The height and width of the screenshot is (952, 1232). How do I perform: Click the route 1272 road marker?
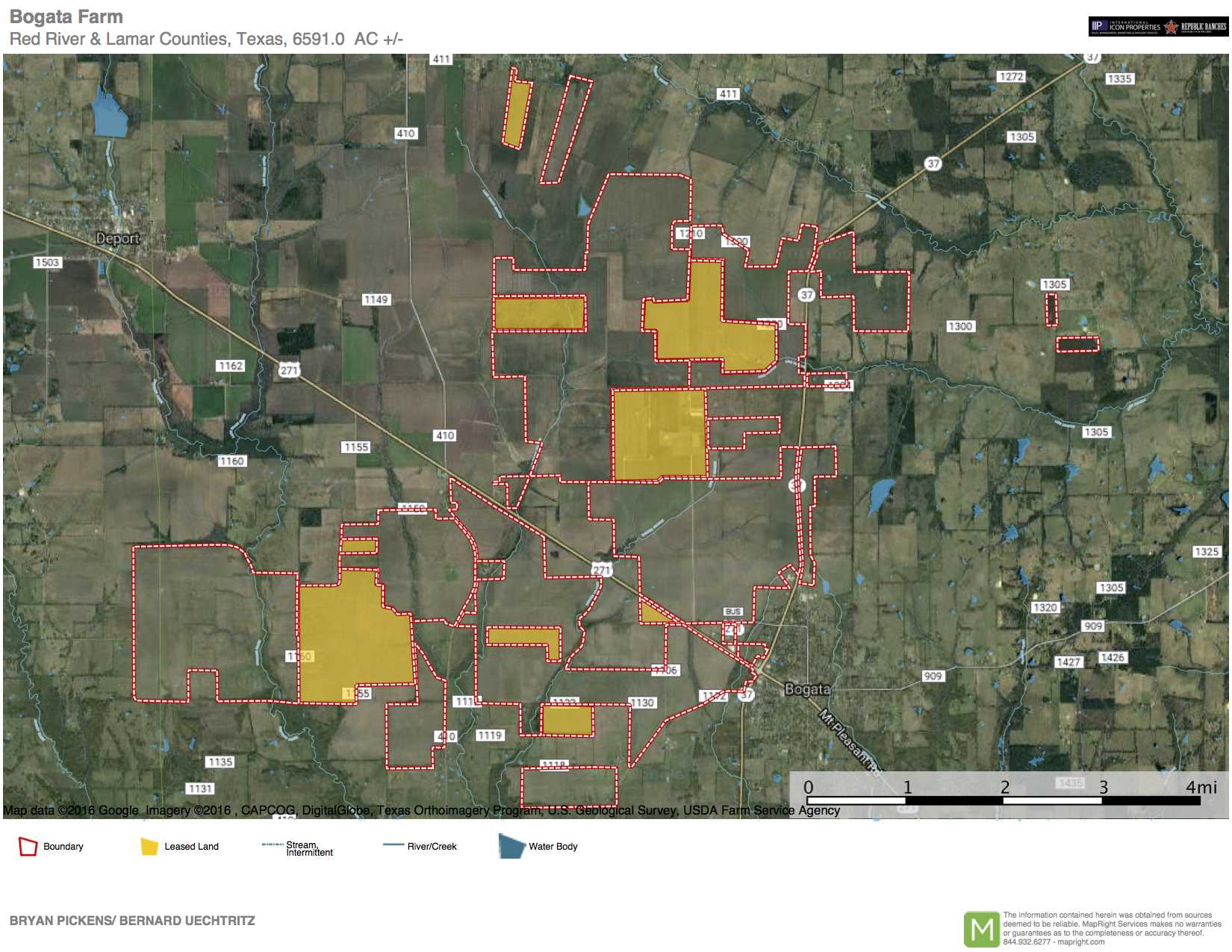pos(1011,77)
